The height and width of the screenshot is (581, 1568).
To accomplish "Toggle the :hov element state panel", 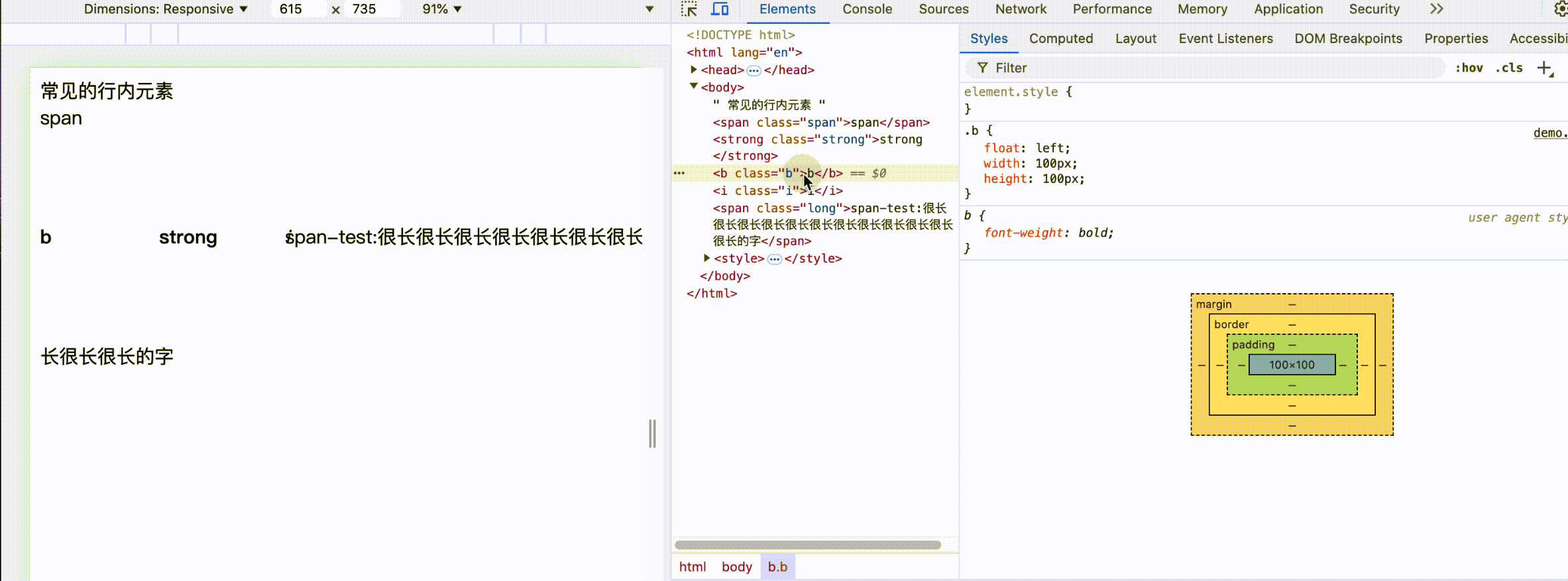I will [x=1469, y=68].
